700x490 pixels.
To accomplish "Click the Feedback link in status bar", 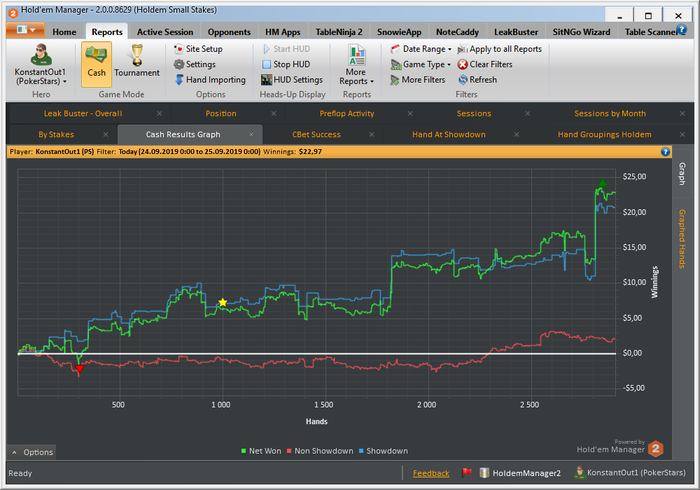I will click(x=430, y=473).
